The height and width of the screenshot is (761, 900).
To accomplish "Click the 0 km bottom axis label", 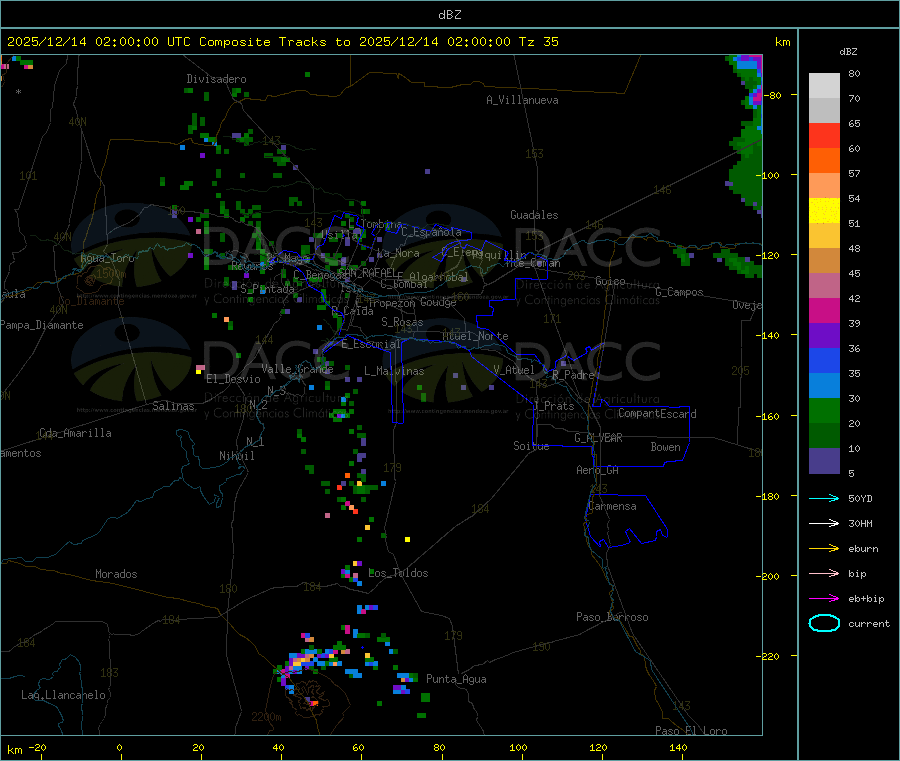I will pyautogui.click(x=119, y=747).
